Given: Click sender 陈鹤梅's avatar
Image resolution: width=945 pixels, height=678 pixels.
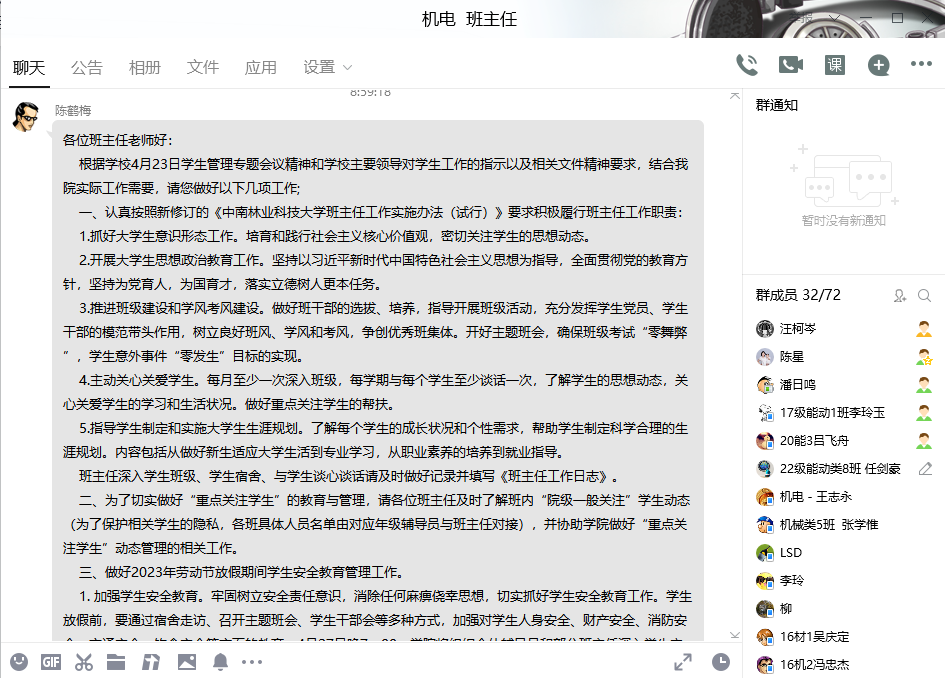Looking at the screenshot, I should point(26,116).
